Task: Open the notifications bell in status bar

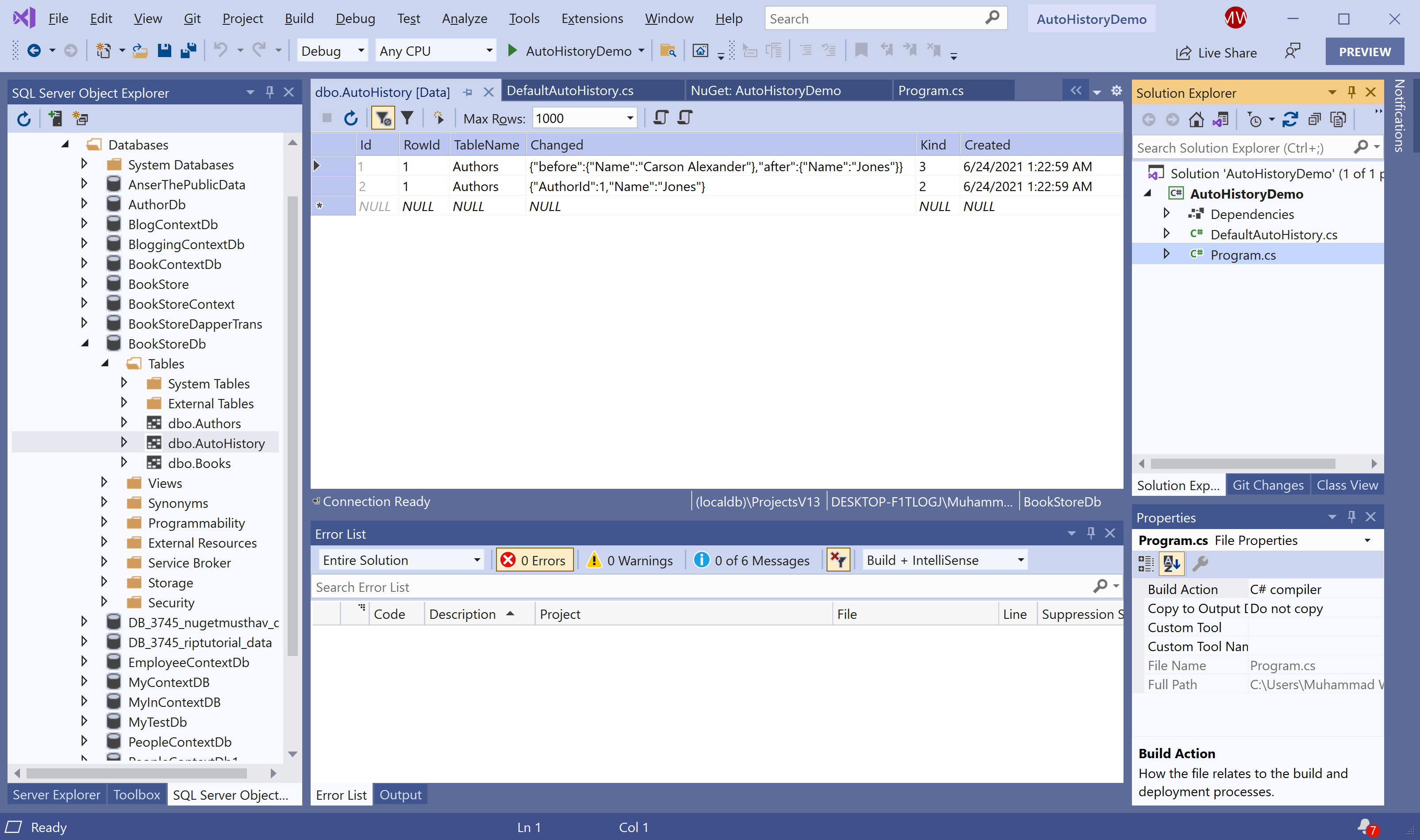Action: tap(1365, 826)
